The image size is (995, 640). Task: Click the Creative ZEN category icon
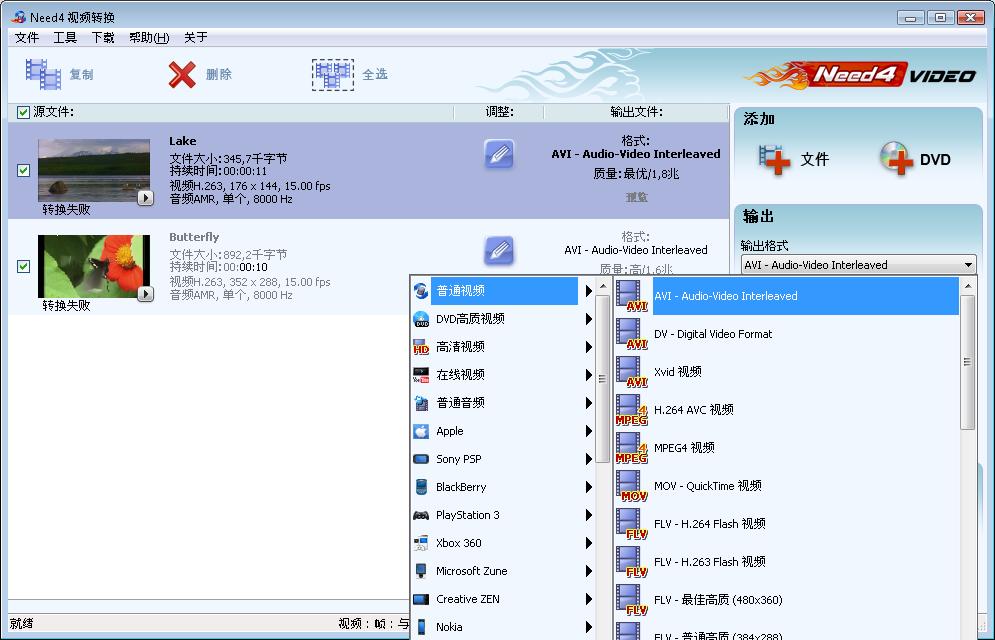tap(421, 599)
